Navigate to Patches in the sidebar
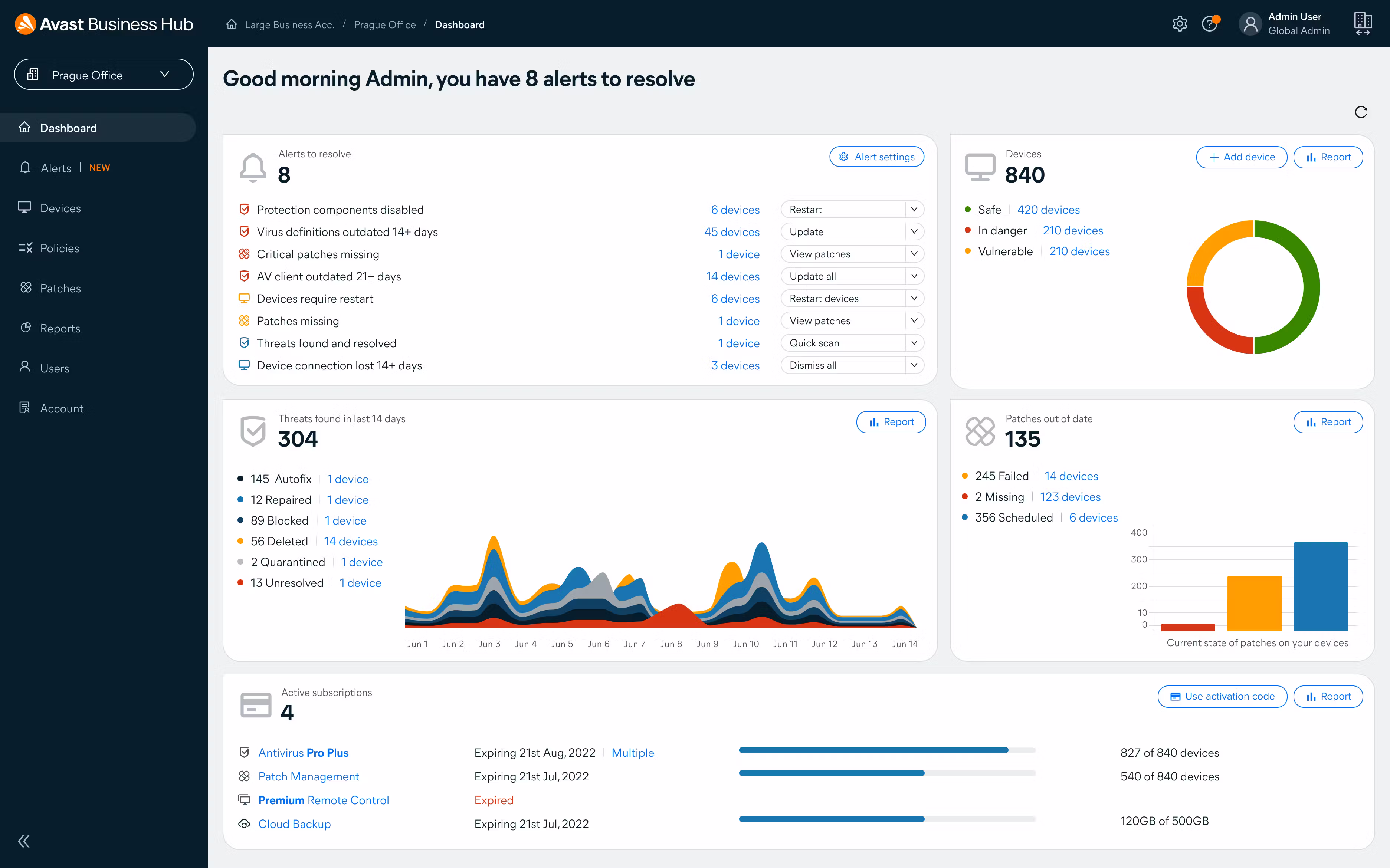The width and height of the screenshot is (1390, 868). click(x=60, y=287)
